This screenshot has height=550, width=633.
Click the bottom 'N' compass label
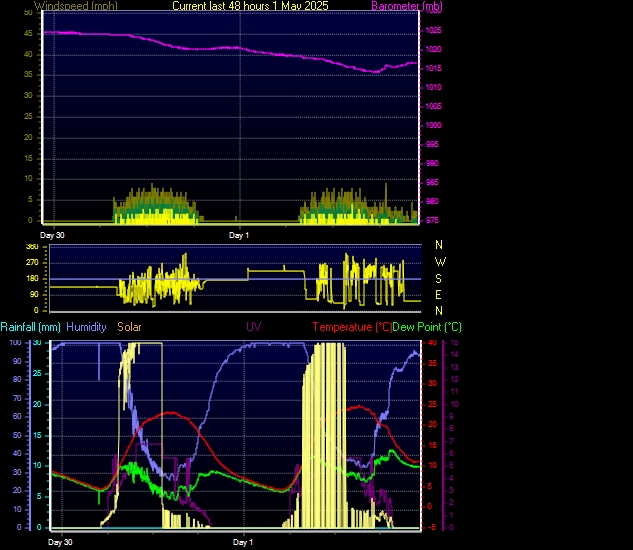(x=439, y=311)
